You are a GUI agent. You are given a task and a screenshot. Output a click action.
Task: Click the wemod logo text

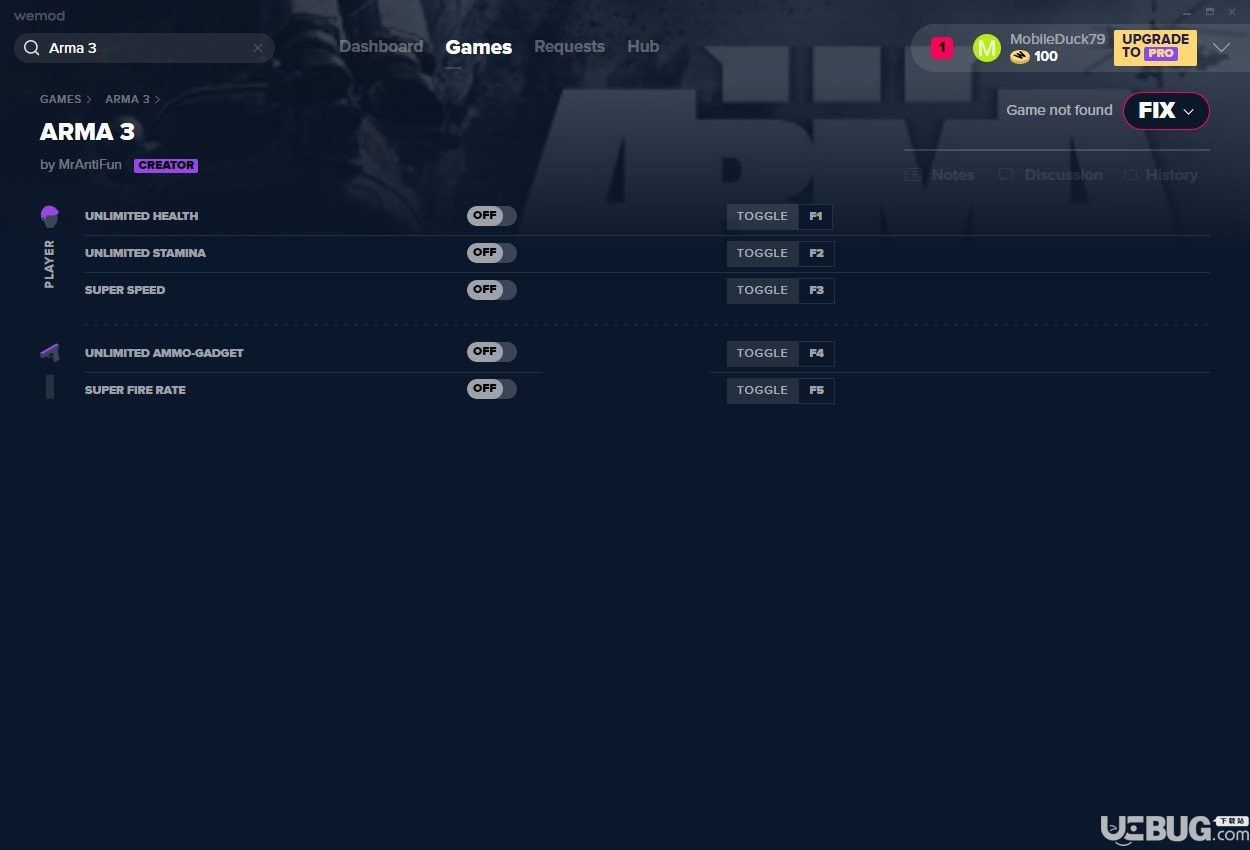pos(39,15)
